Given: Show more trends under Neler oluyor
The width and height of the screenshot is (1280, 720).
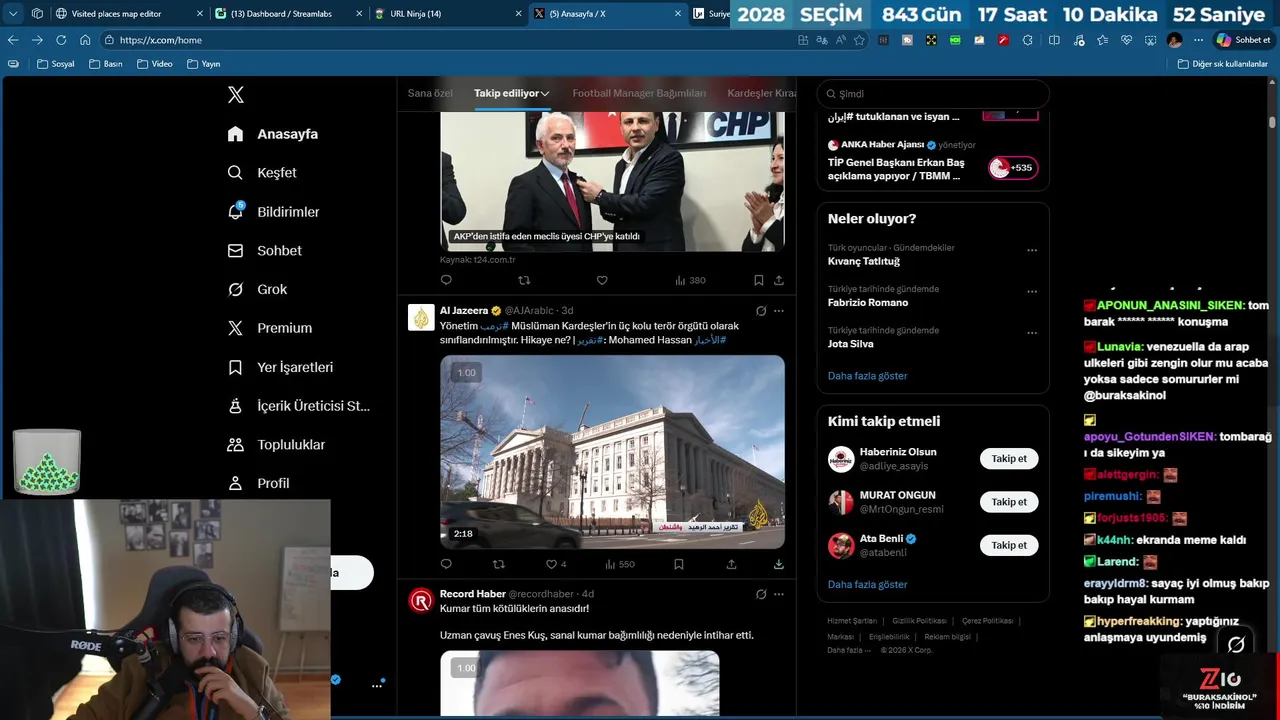Looking at the screenshot, I should pos(867,376).
